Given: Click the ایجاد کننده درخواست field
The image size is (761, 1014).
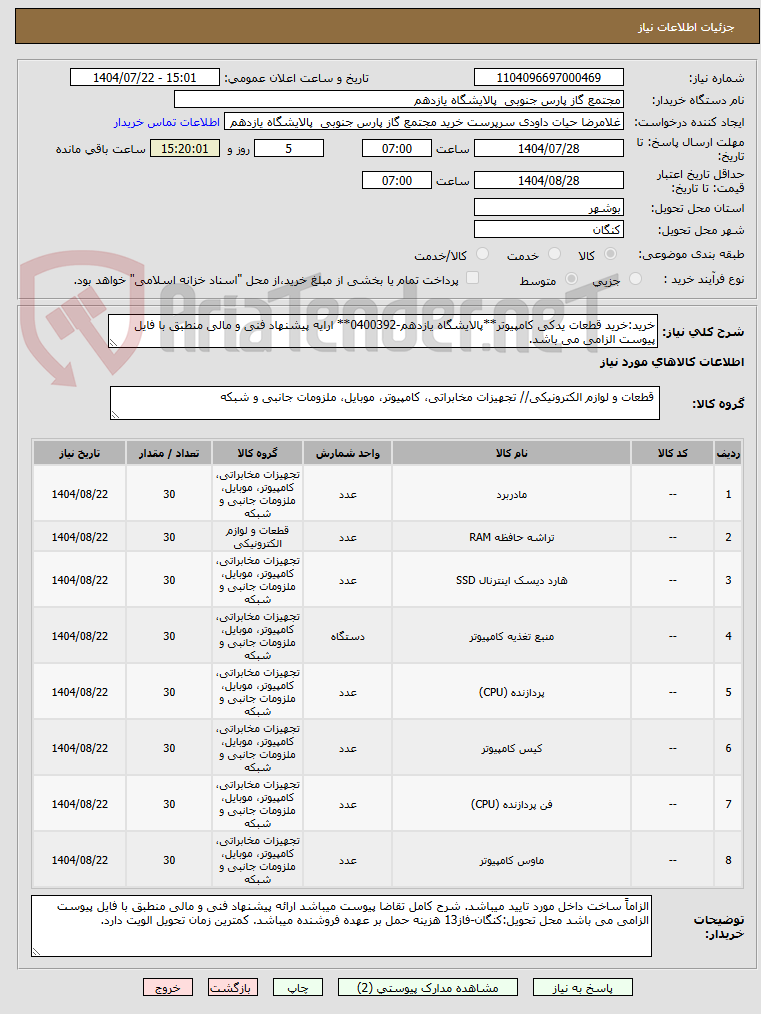Looking at the screenshot, I should [x=423, y=122].
